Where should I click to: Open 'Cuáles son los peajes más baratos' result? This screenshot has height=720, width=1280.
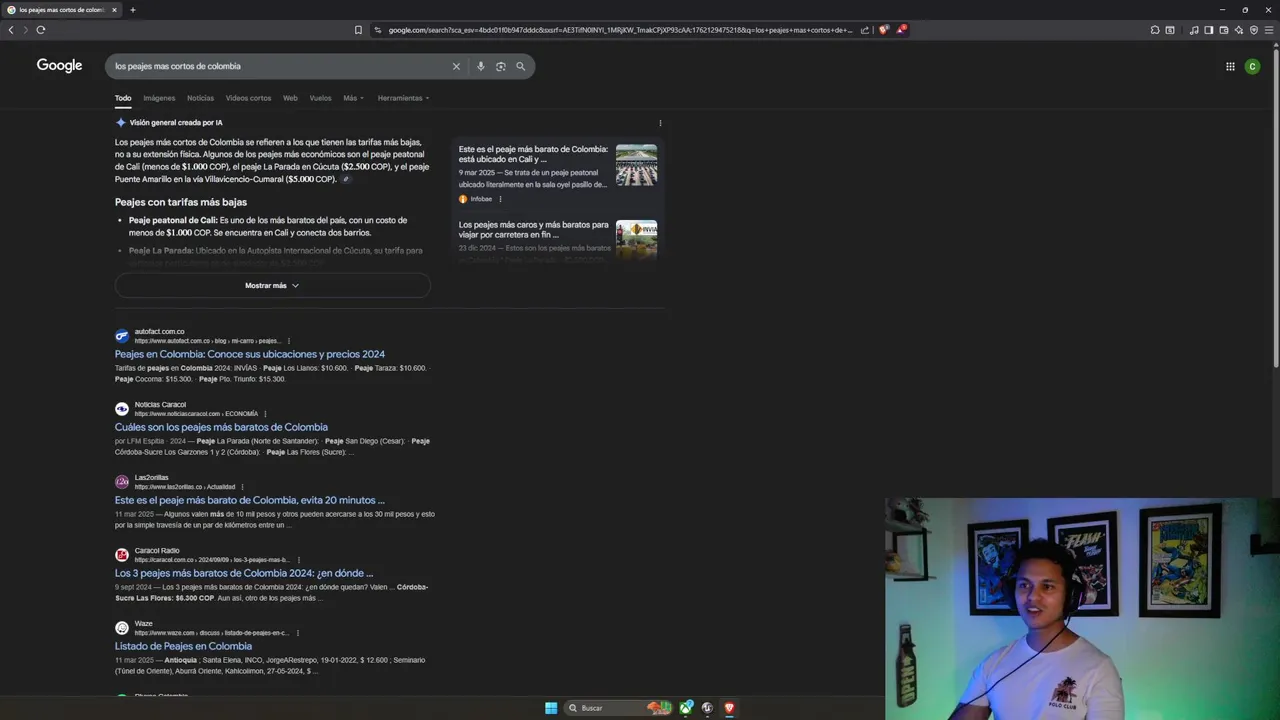(221, 427)
